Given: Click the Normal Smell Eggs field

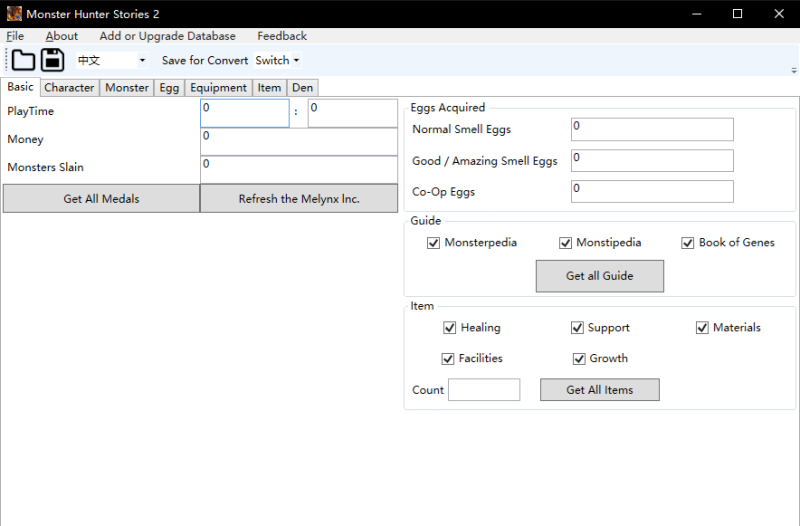Looking at the screenshot, I should pyautogui.click(x=652, y=130).
